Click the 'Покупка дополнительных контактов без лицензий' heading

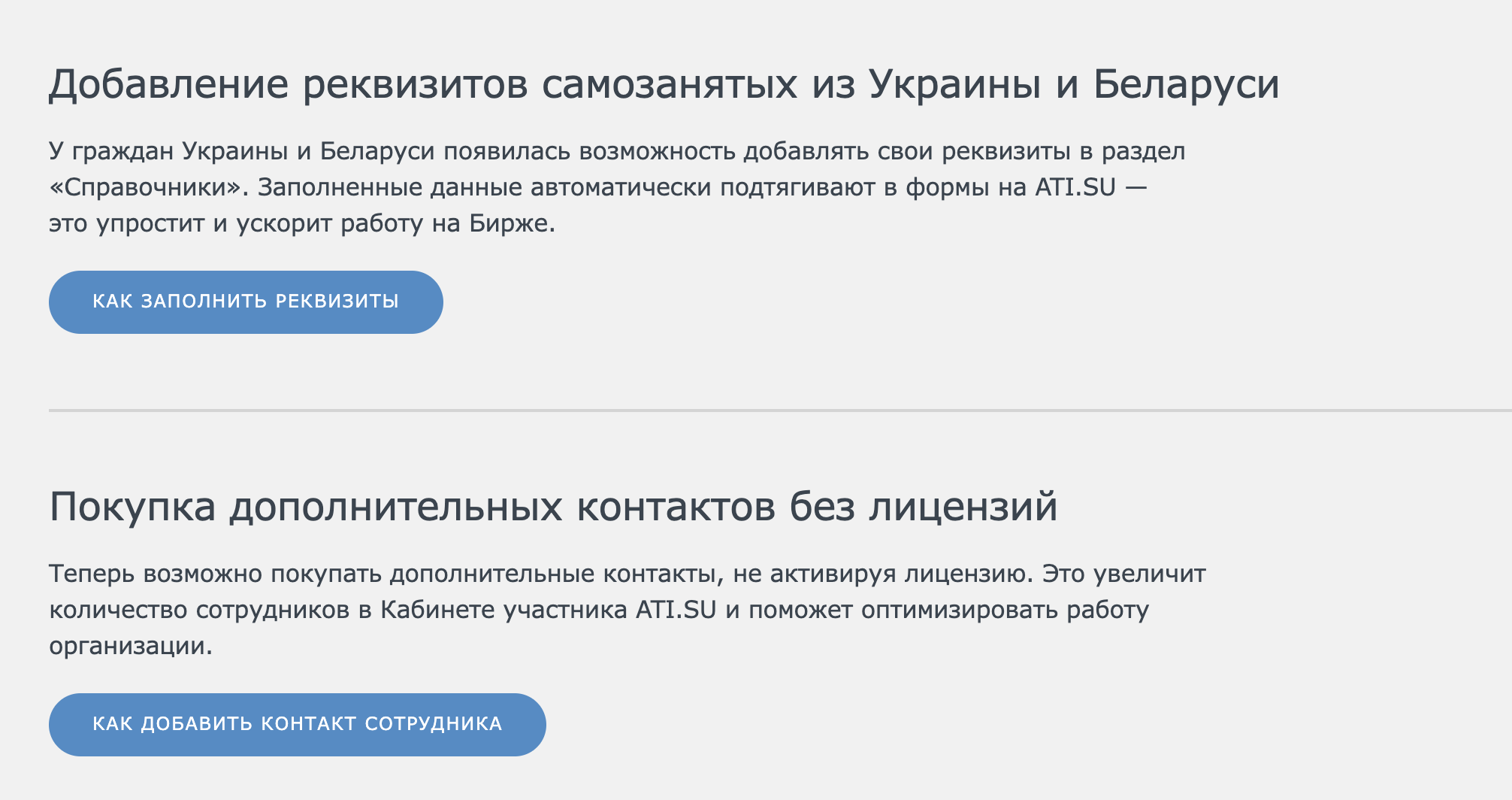pos(553,507)
